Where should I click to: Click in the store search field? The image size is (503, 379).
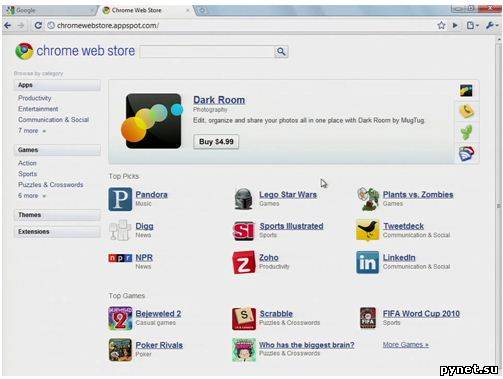(207, 52)
